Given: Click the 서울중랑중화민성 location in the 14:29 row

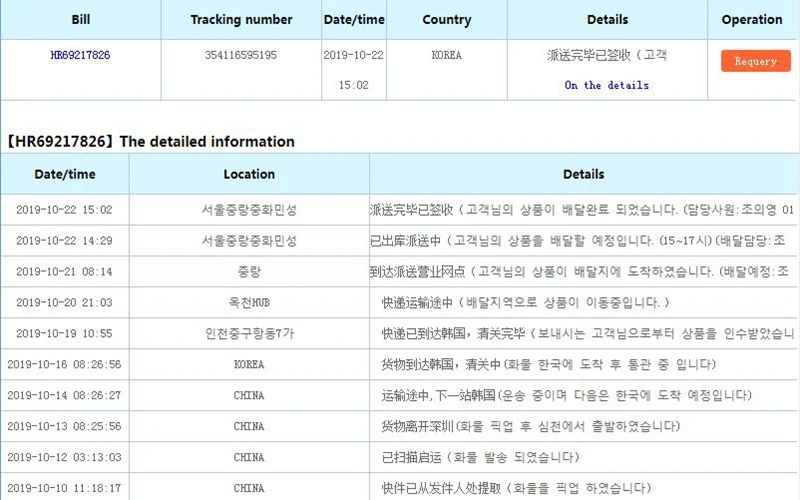Looking at the screenshot, I should (x=249, y=241).
